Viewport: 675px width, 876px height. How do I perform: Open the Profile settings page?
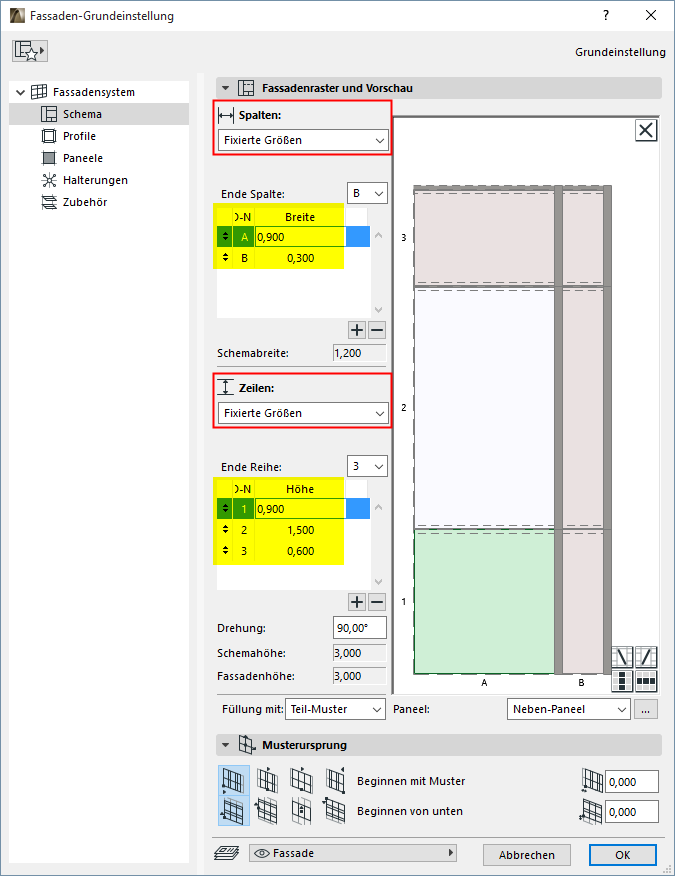(79, 136)
